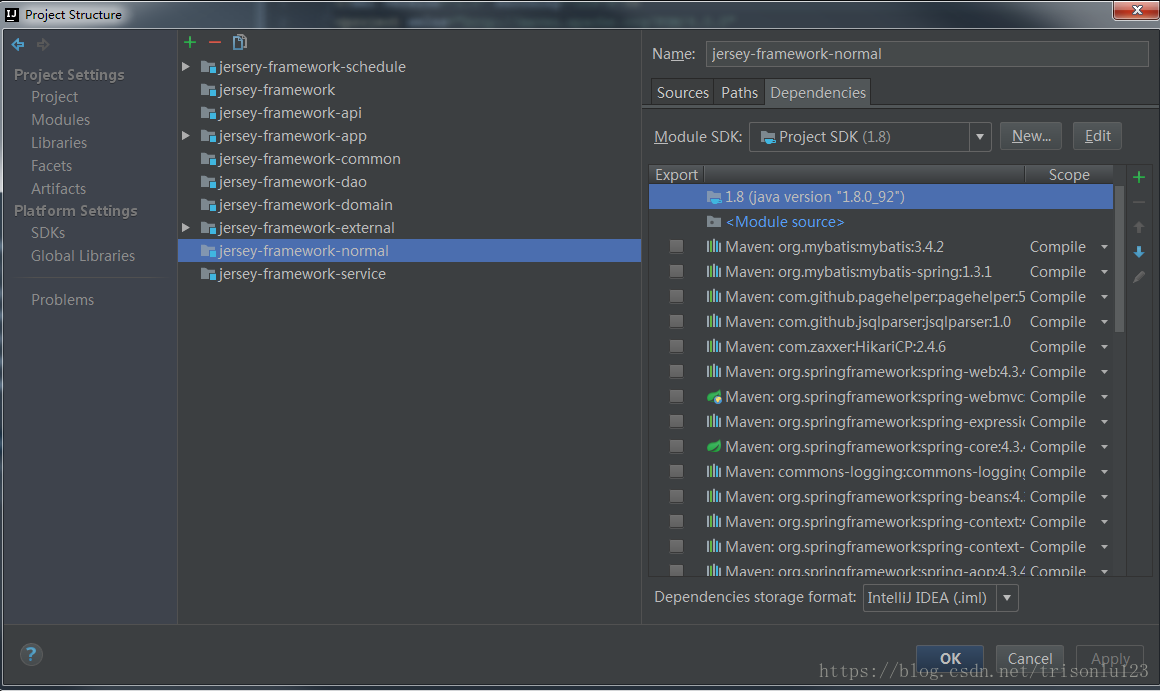Toggle export checkbox for HikariCP:2.4.6
This screenshot has height=691, width=1160.
pos(676,346)
